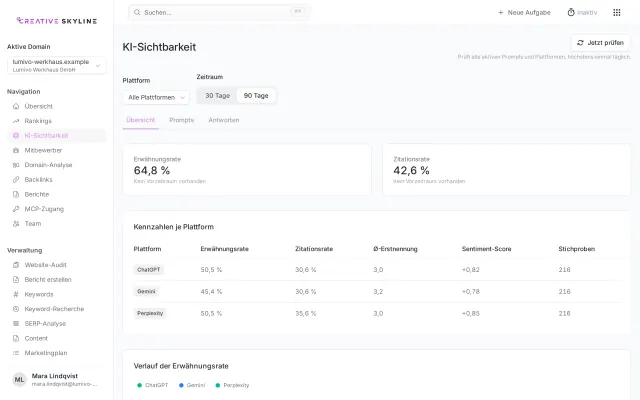
Task: Click the plus icon of Neue Aufgabe
Action: click(501, 13)
